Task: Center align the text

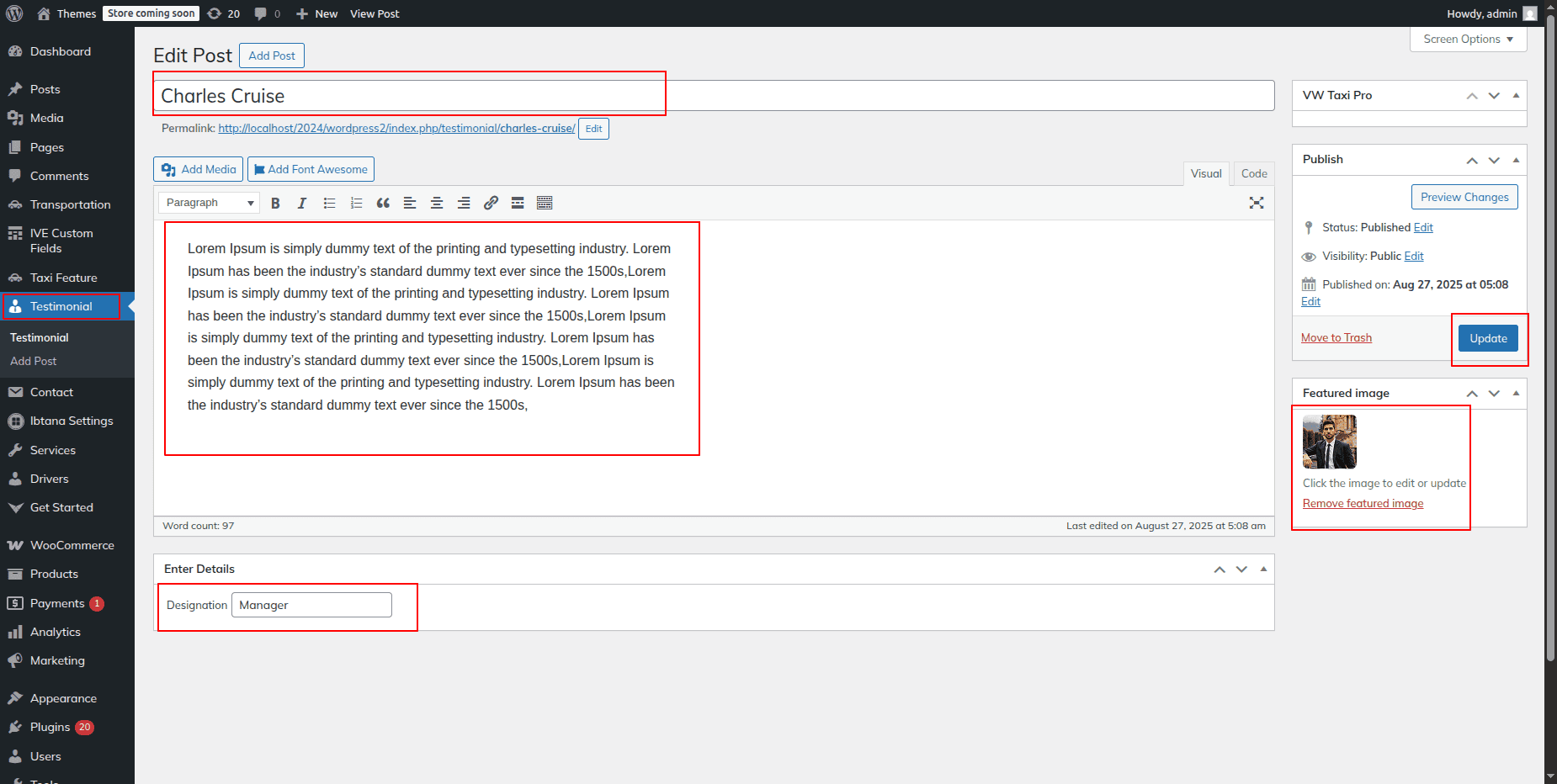Action: pyautogui.click(x=437, y=203)
